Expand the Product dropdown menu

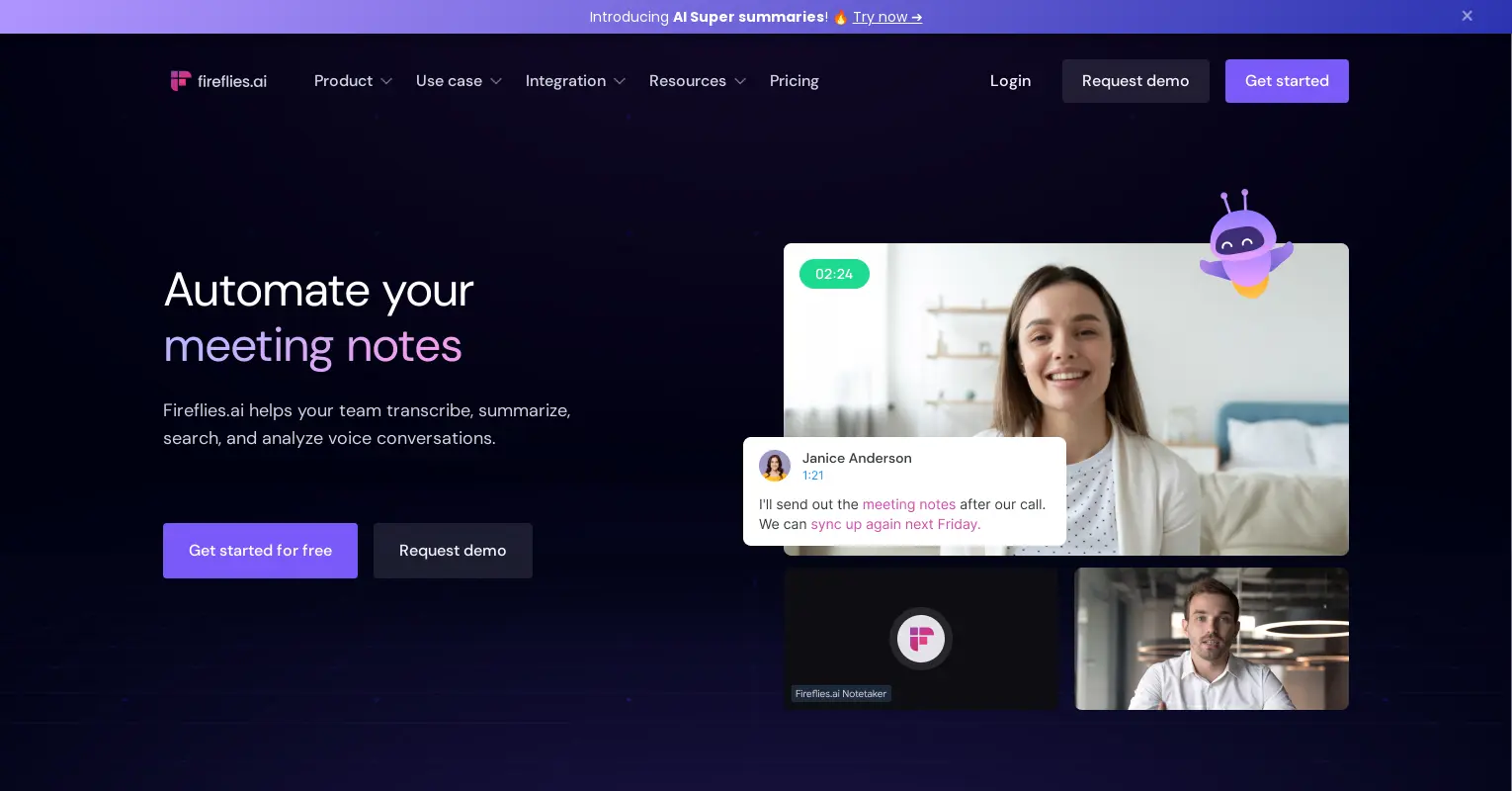pos(353,81)
